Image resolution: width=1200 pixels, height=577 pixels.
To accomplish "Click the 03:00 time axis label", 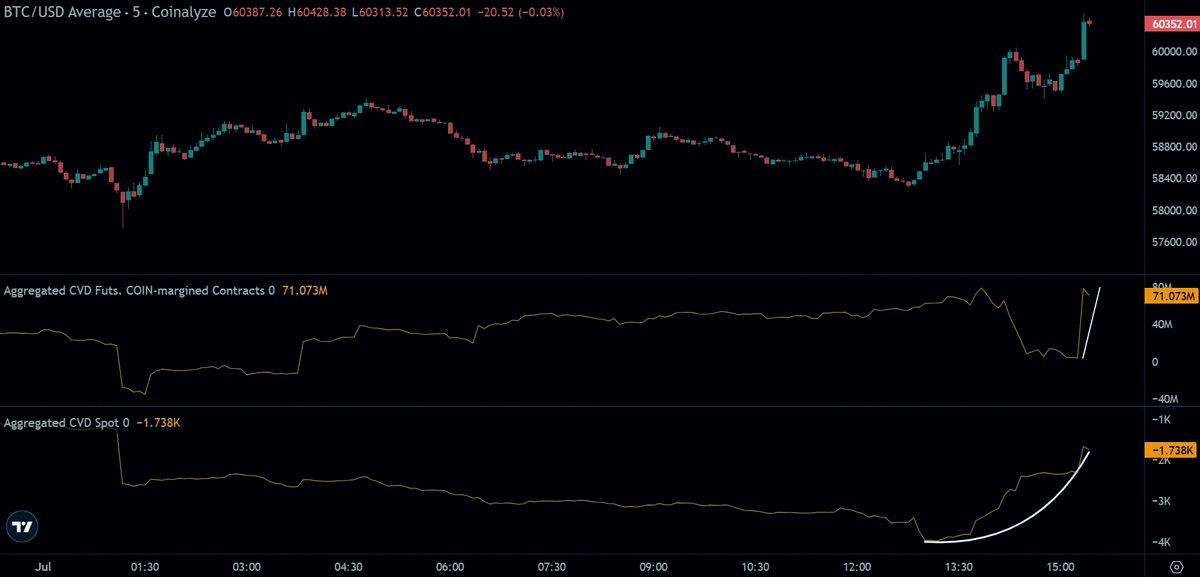I will coord(246,566).
